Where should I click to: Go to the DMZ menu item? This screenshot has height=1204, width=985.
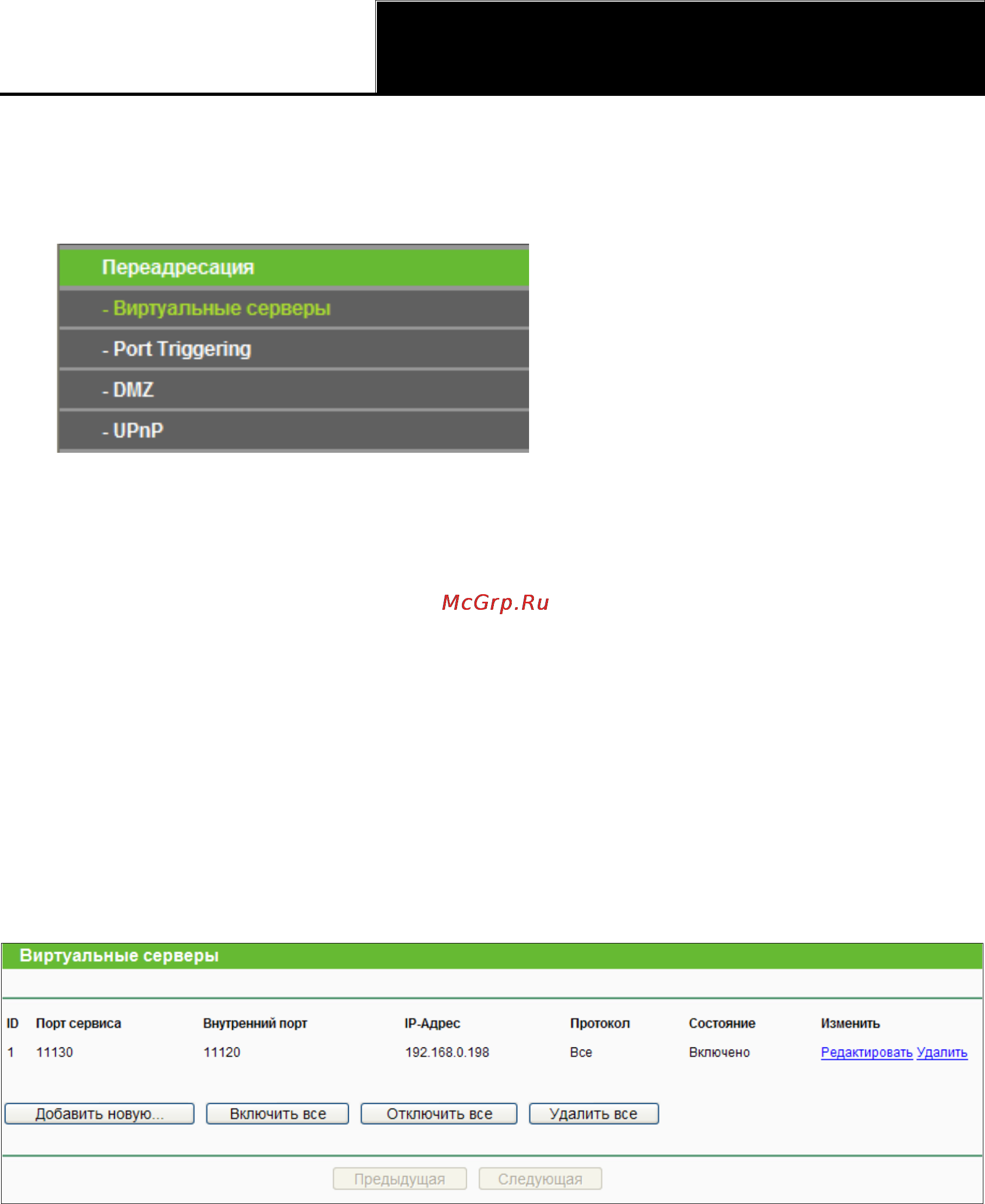pyautogui.click(x=294, y=390)
